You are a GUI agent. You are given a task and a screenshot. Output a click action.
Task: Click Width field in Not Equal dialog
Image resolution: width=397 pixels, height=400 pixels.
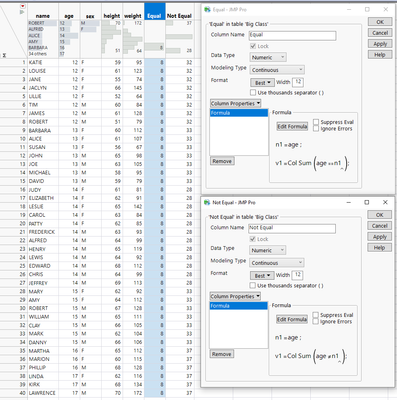[297, 275]
